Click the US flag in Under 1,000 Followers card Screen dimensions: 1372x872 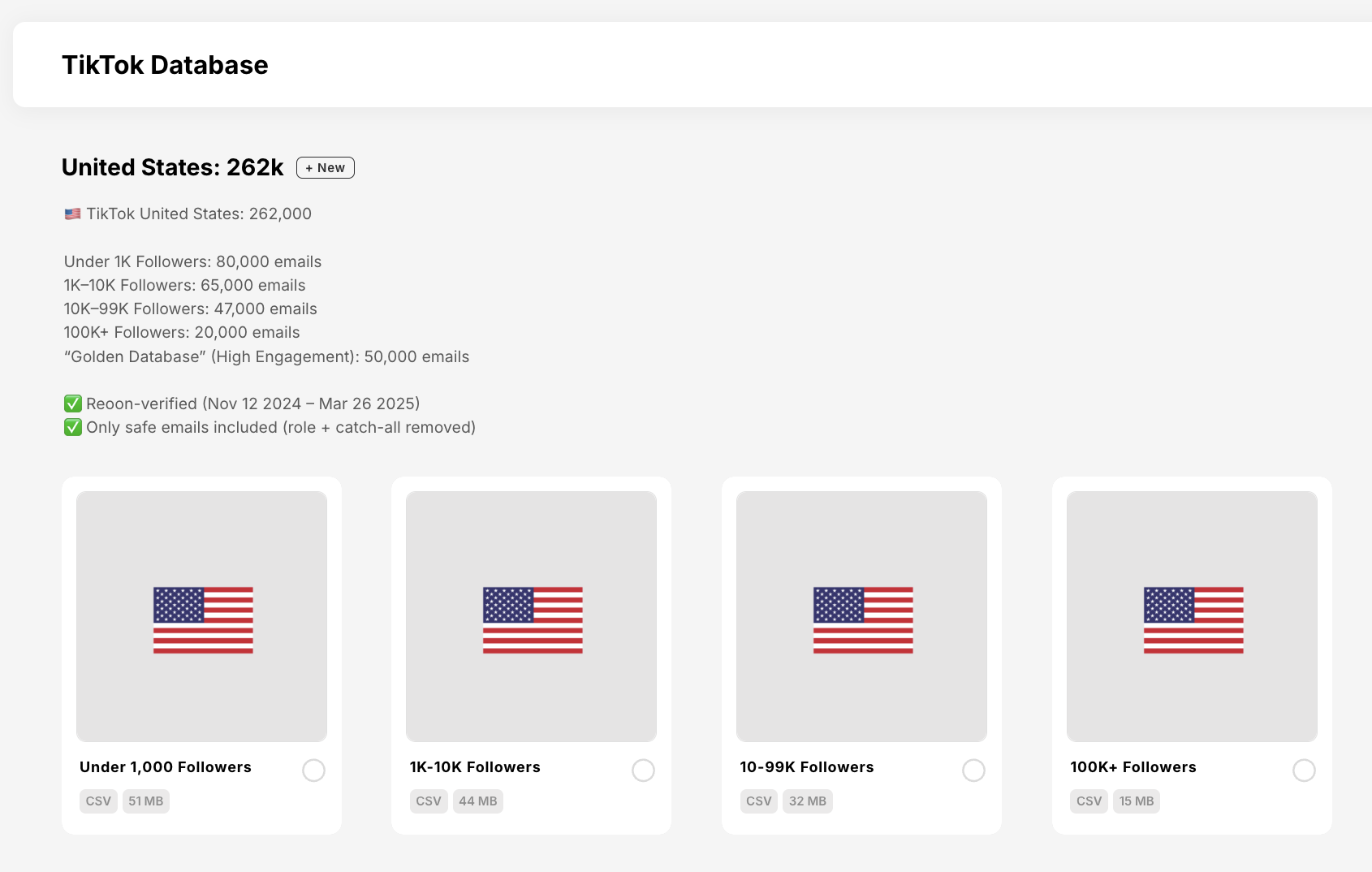(x=203, y=620)
